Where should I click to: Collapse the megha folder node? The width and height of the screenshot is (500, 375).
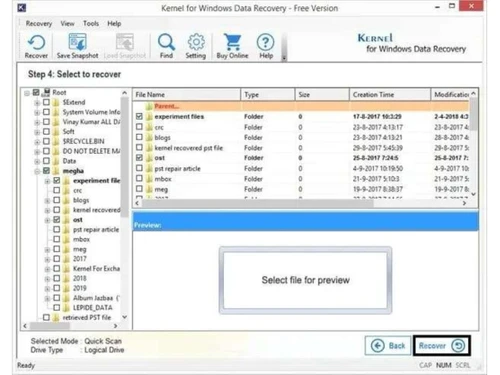click(x=37, y=171)
